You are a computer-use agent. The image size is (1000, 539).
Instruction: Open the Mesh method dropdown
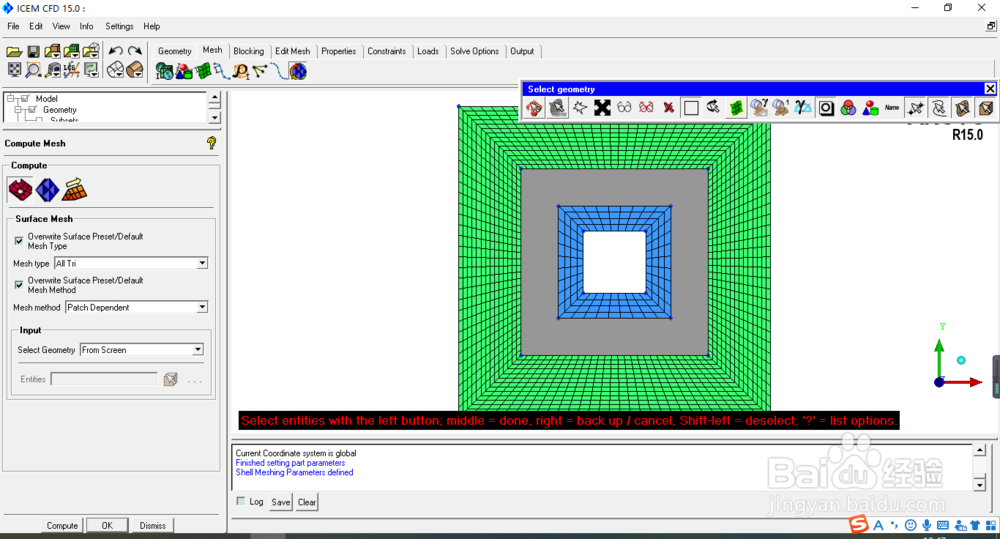coord(202,307)
